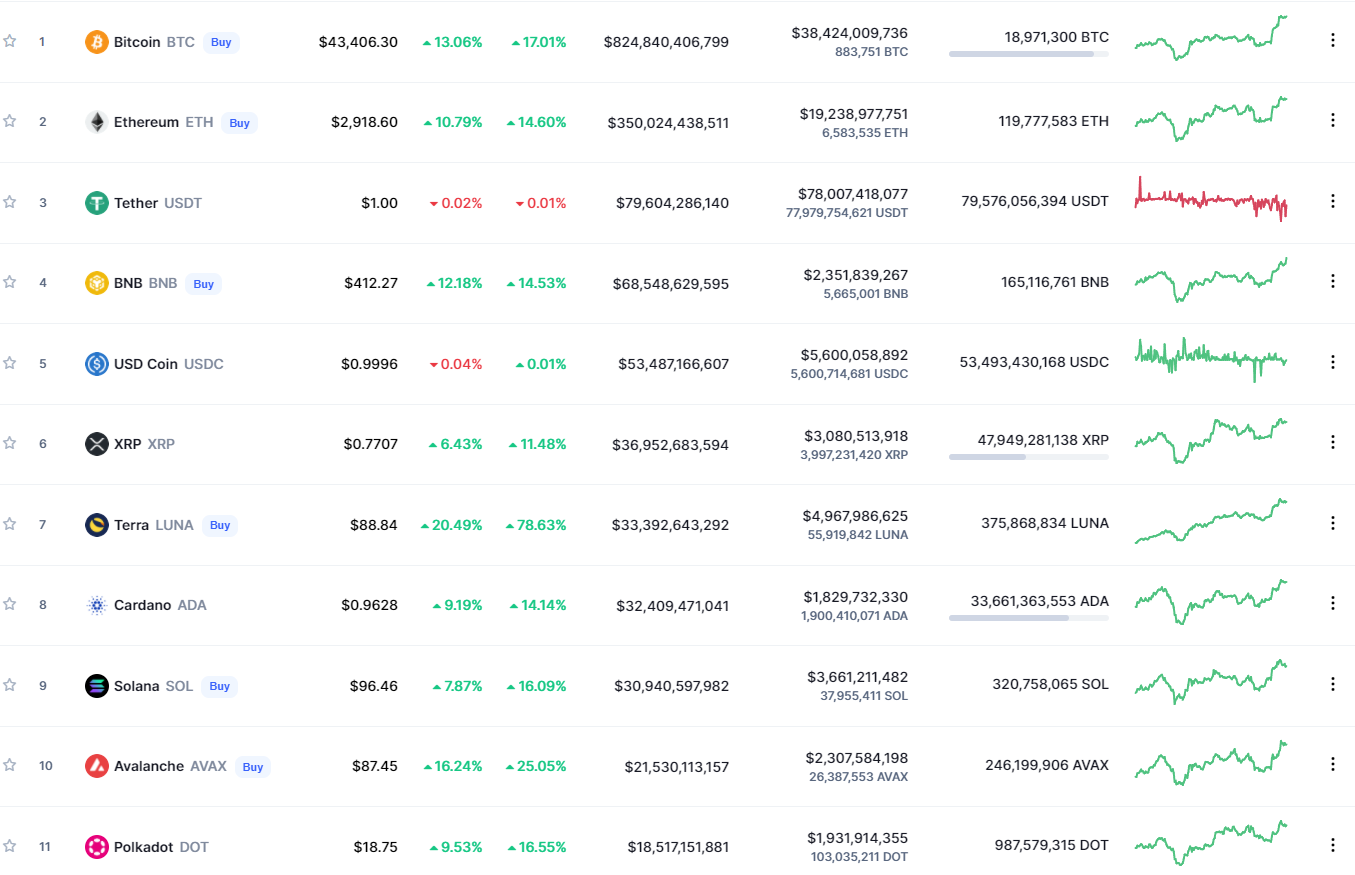Click the Tether coin logo
The height and width of the screenshot is (875, 1355).
(x=97, y=203)
